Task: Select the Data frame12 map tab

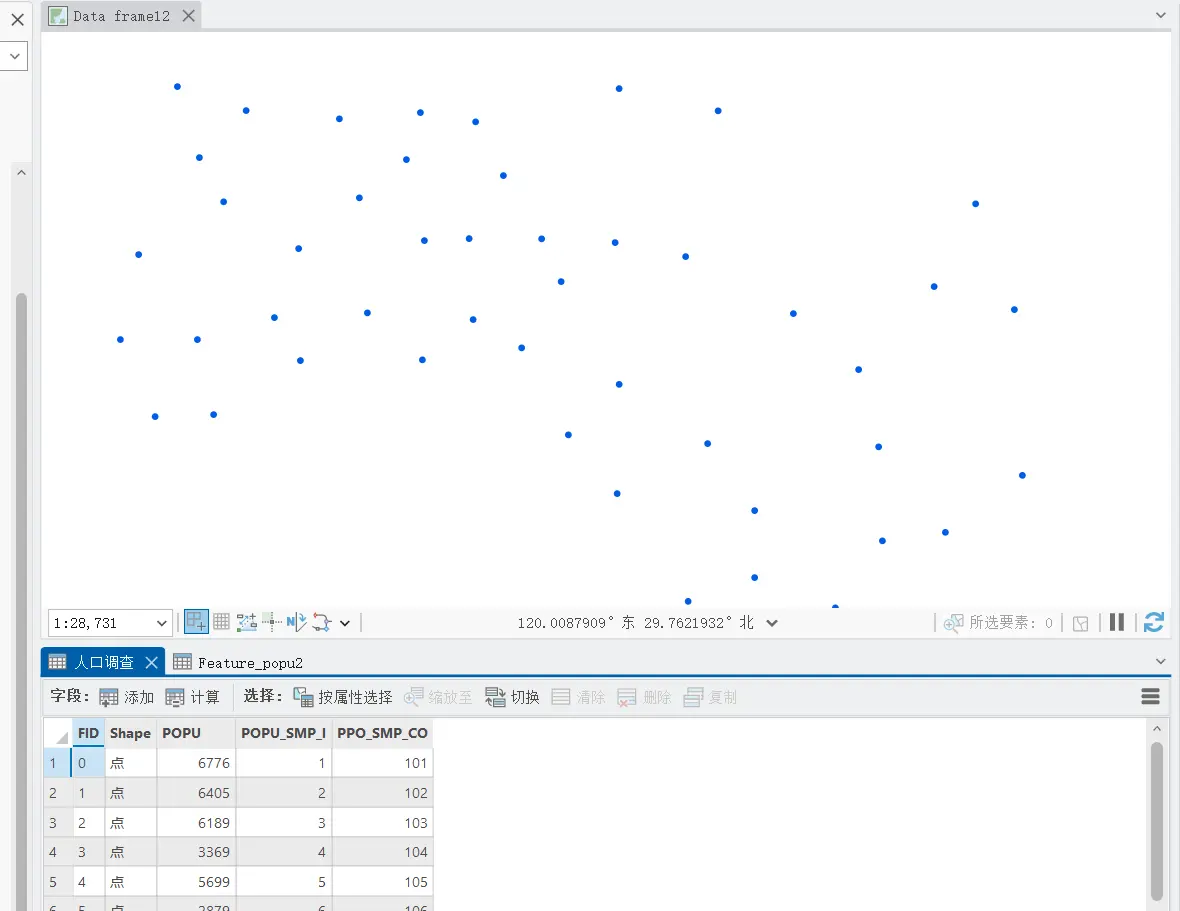Action: coord(122,16)
